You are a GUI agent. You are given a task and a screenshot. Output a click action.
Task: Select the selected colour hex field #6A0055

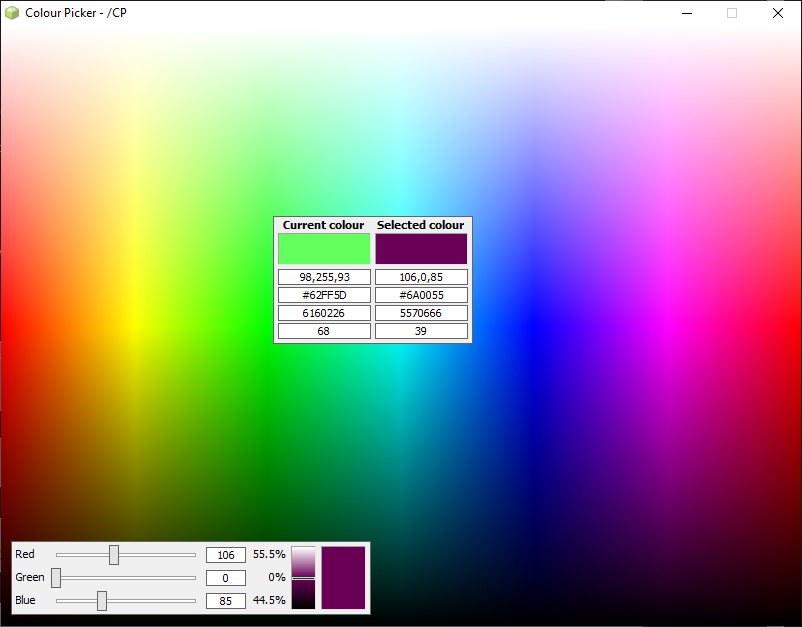[421, 295]
